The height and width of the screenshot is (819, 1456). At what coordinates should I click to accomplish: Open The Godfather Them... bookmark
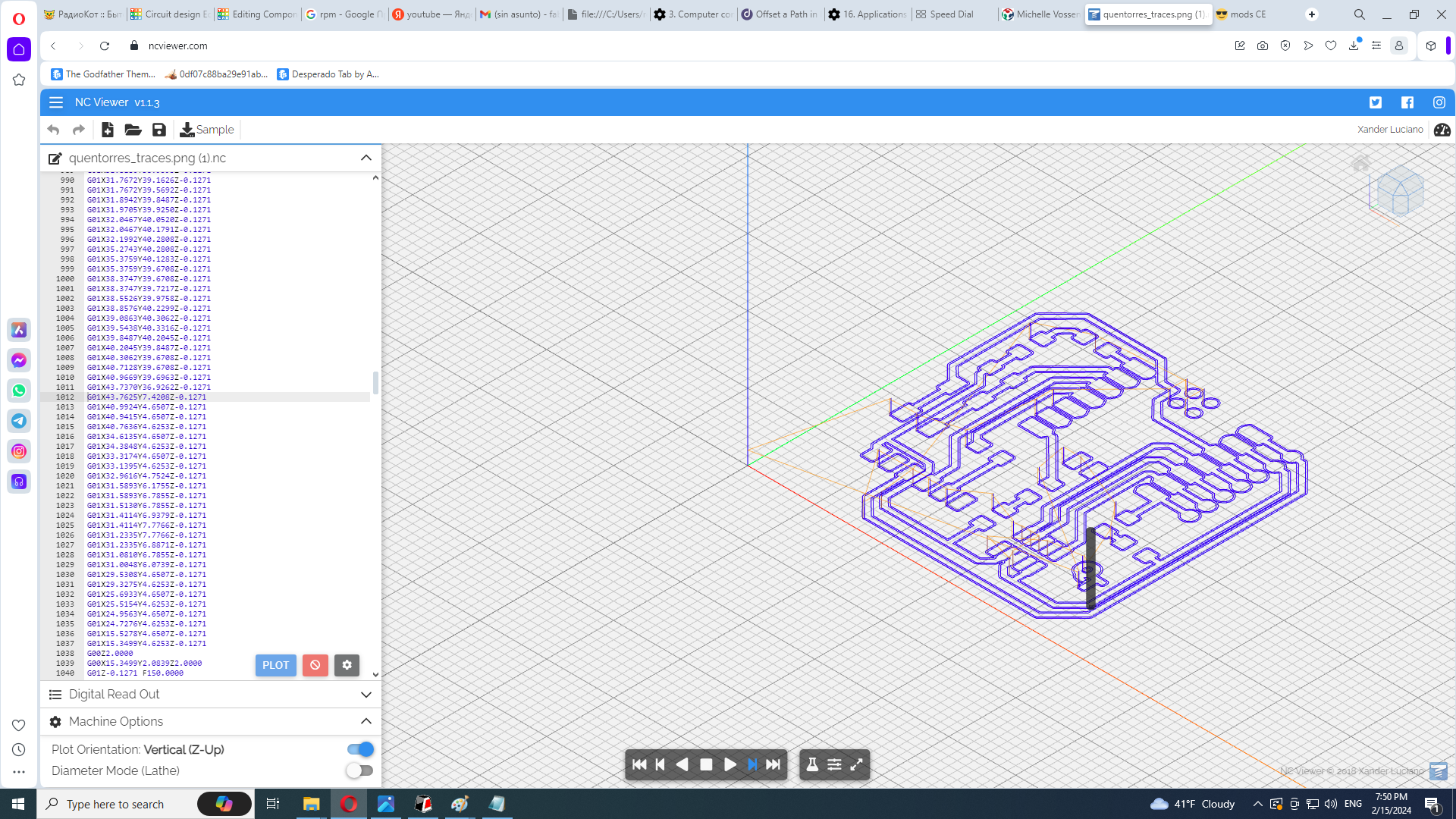103,74
